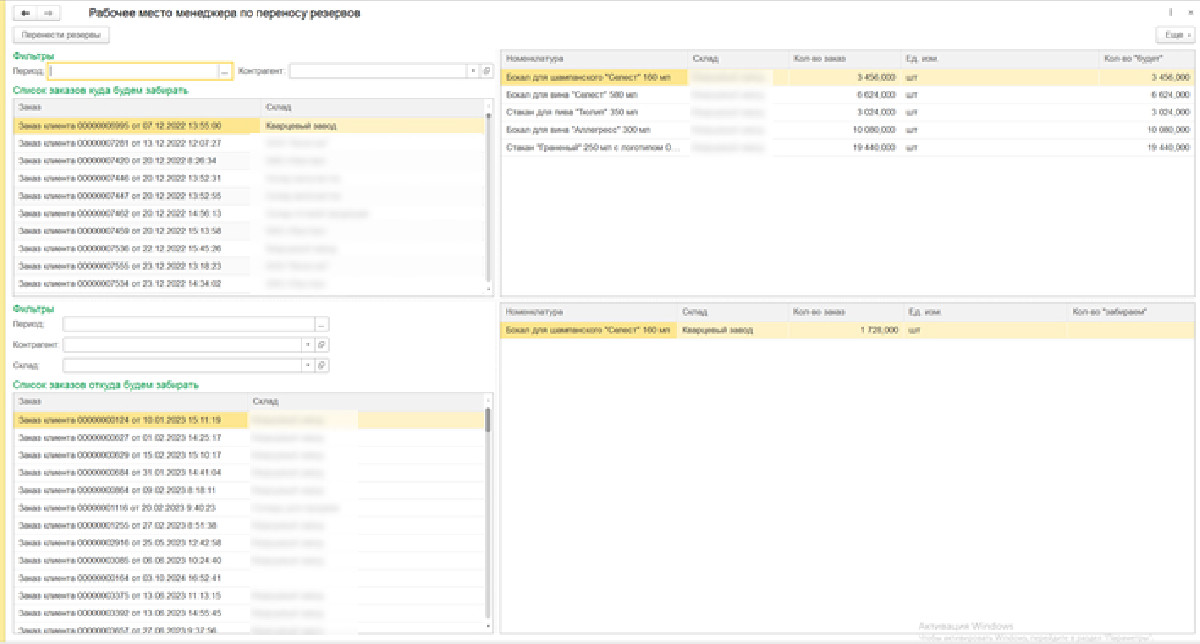Click the lower Период input field
This screenshot has width=1200, height=644.
click(188, 325)
